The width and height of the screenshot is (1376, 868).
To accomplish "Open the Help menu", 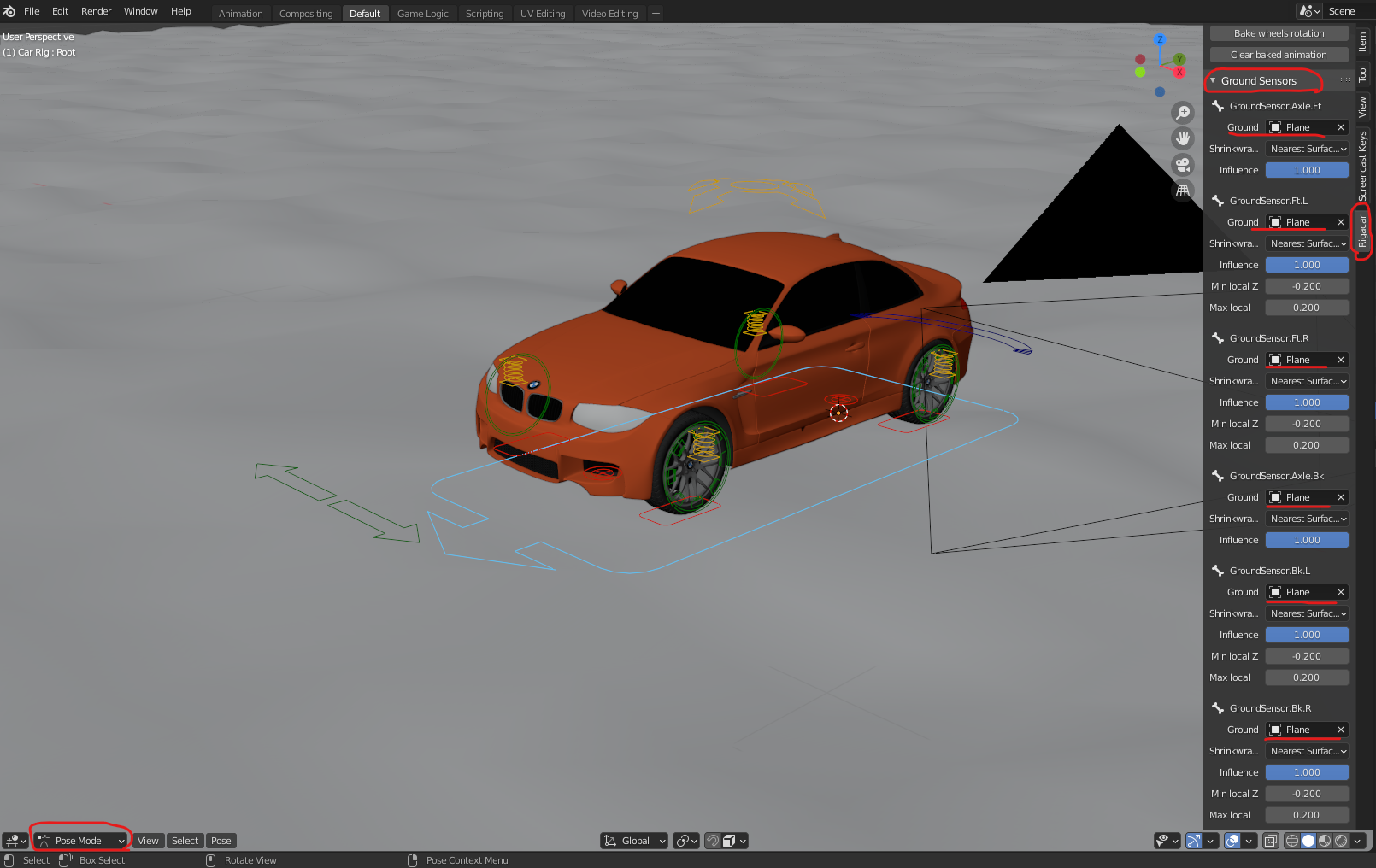I will click(x=181, y=11).
